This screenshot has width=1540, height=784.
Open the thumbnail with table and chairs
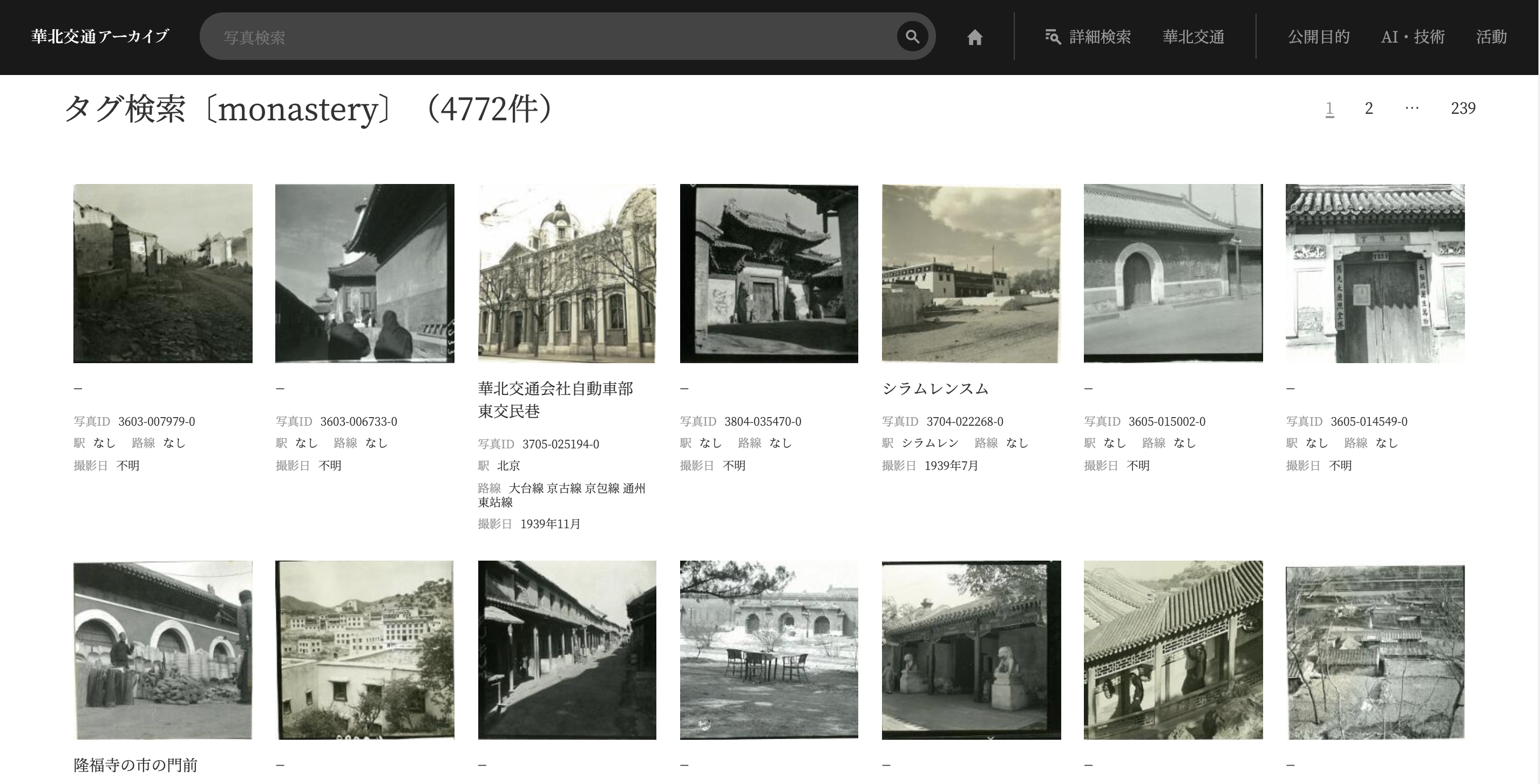pos(769,650)
